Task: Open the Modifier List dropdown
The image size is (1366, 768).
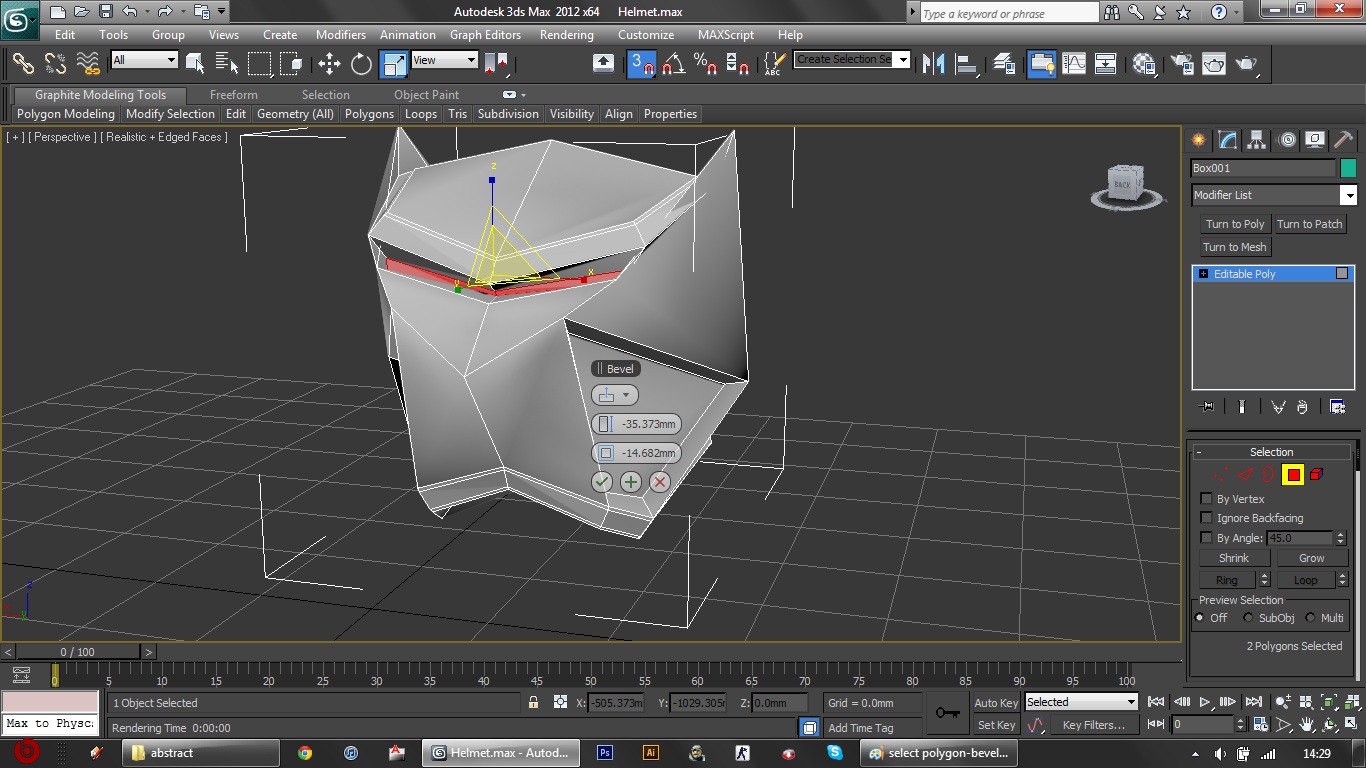Action: coord(1348,195)
